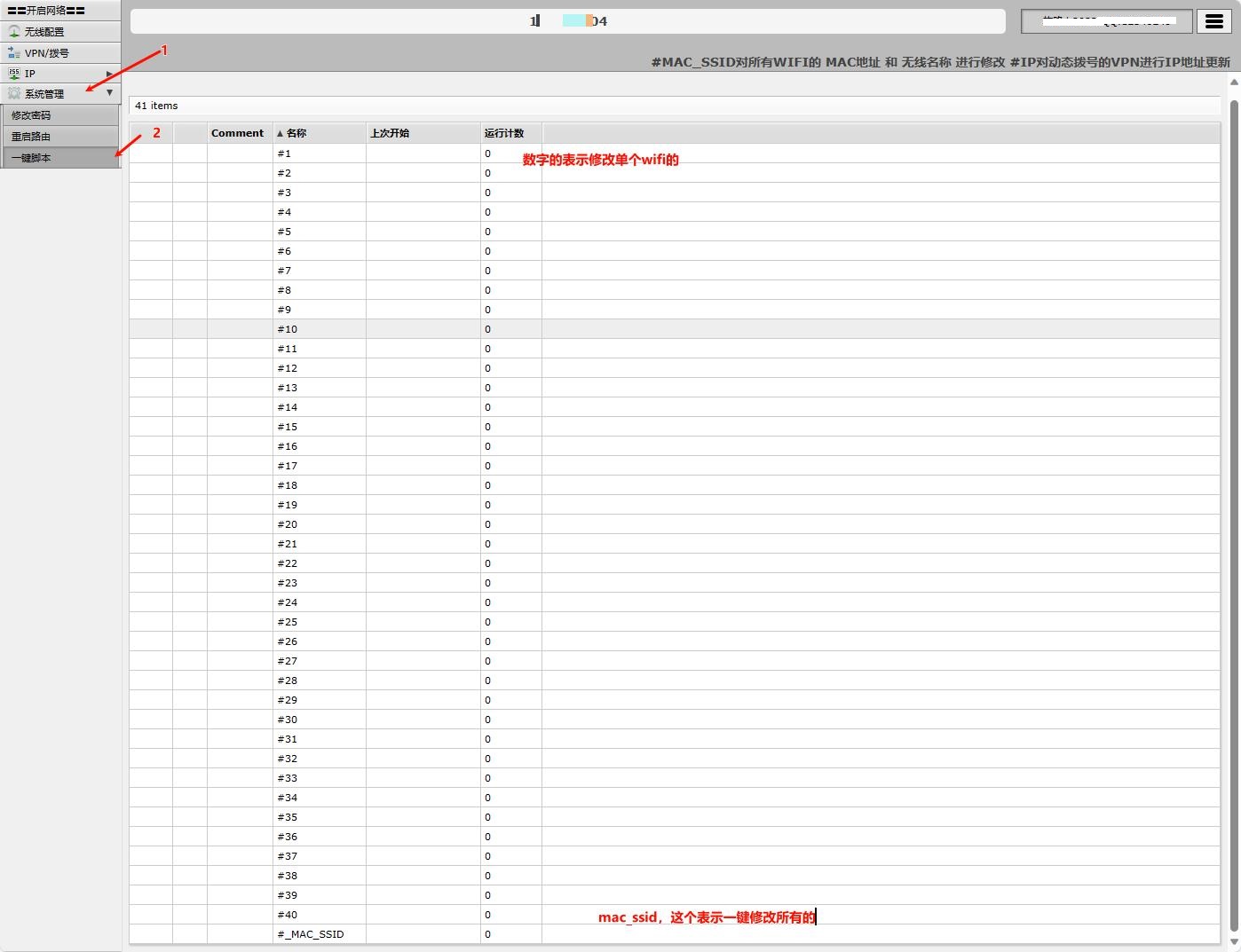Open the hamburger menu at top right
This screenshot has height=952, width=1241.
coord(1214,21)
